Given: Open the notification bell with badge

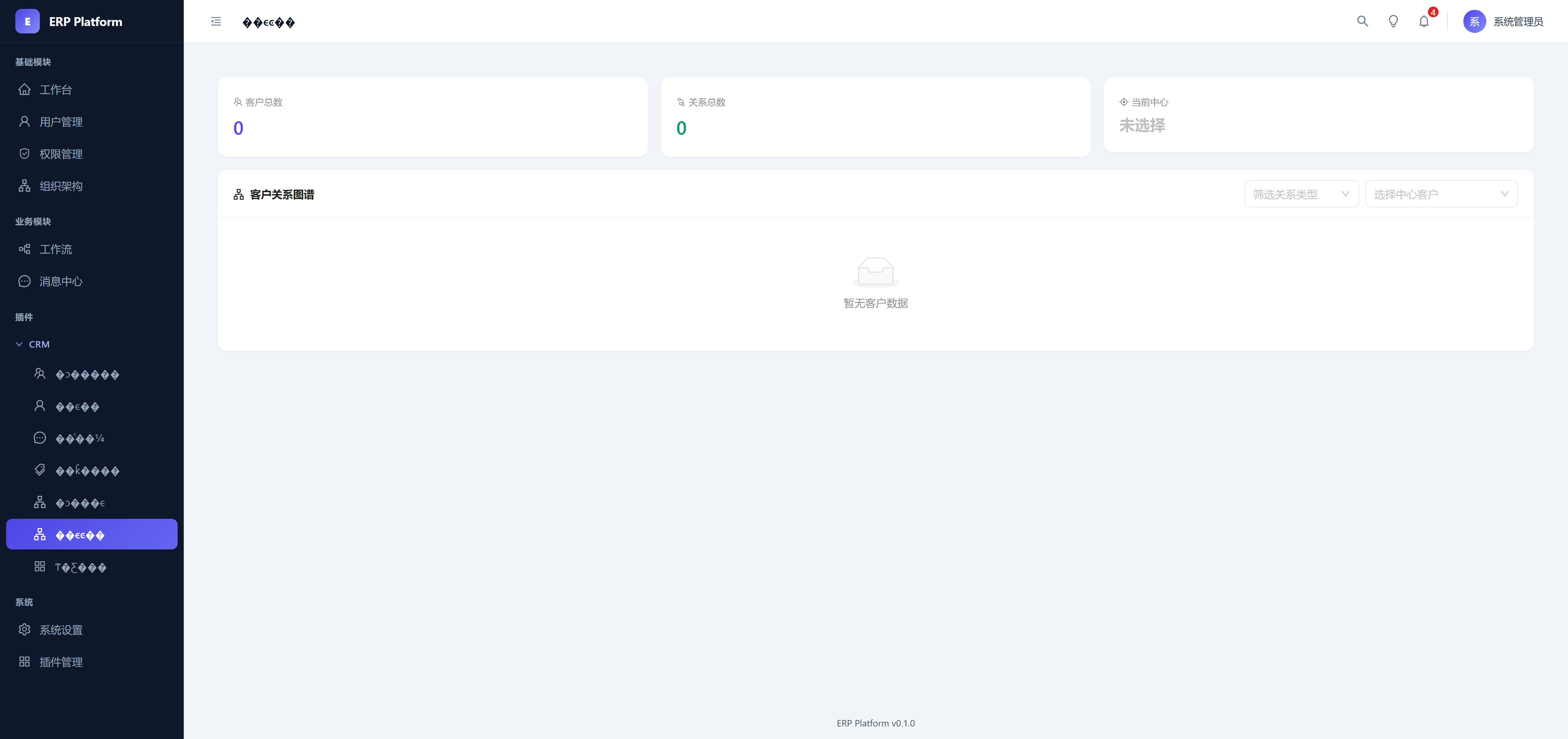Looking at the screenshot, I should (x=1424, y=21).
